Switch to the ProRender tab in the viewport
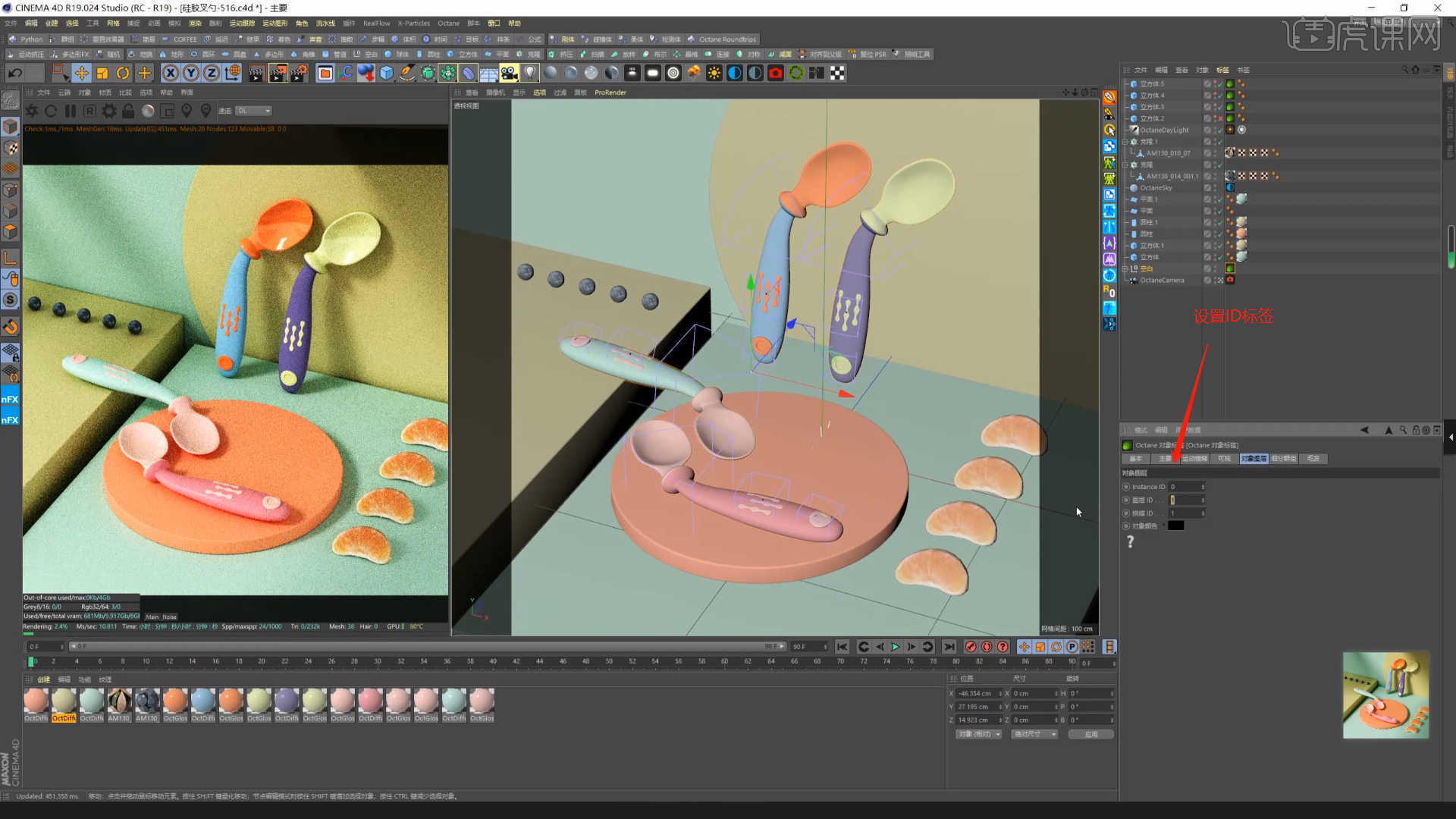The image size is (1456, 819). point(610,92)
